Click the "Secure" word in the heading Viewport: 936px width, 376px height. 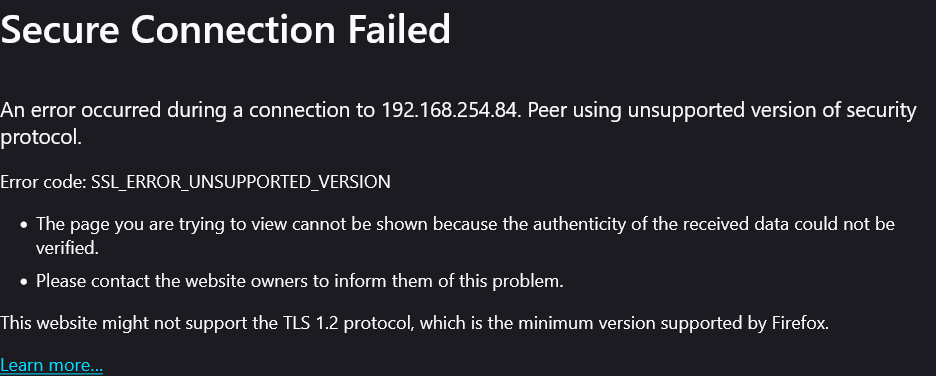[60, 29]
